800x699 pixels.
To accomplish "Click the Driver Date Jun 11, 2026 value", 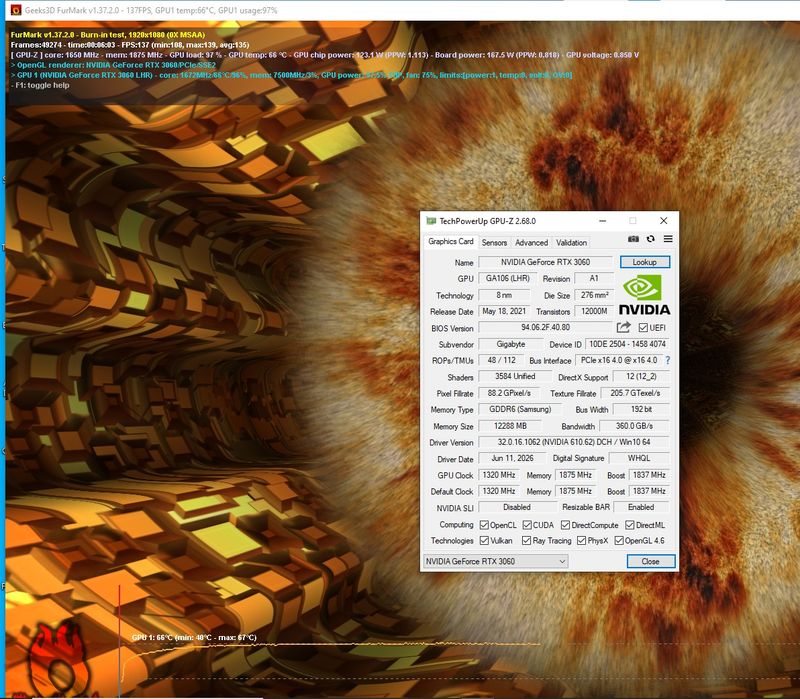I will point(512,458).
